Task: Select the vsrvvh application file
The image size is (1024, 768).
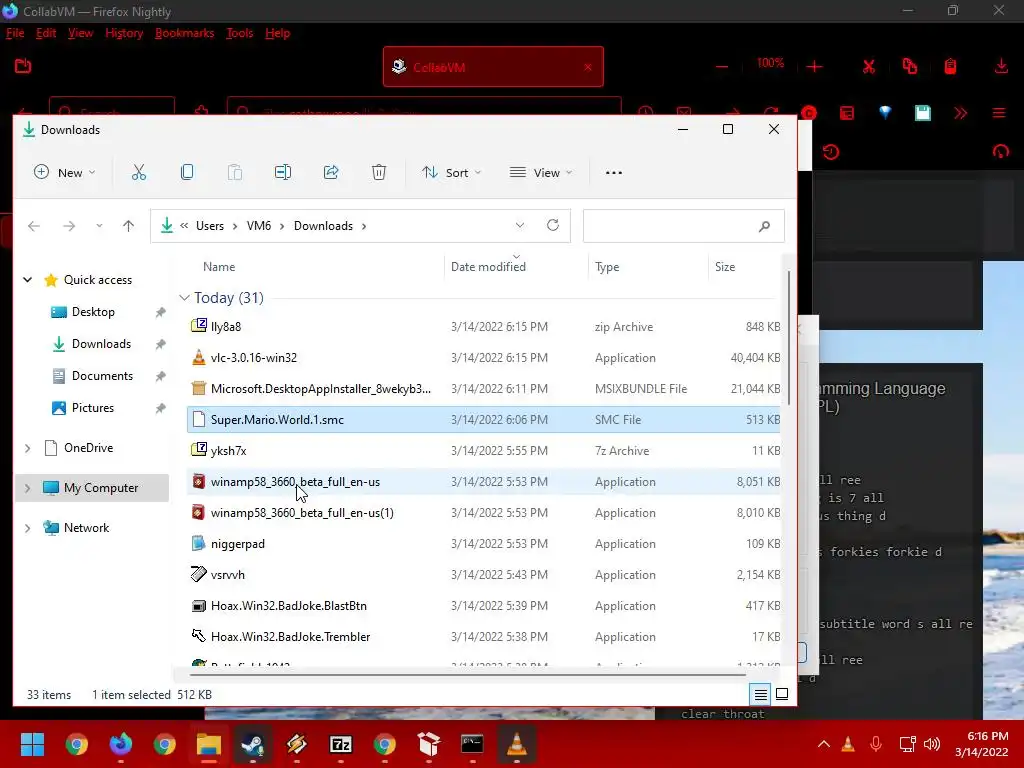Action: point(483,575)
